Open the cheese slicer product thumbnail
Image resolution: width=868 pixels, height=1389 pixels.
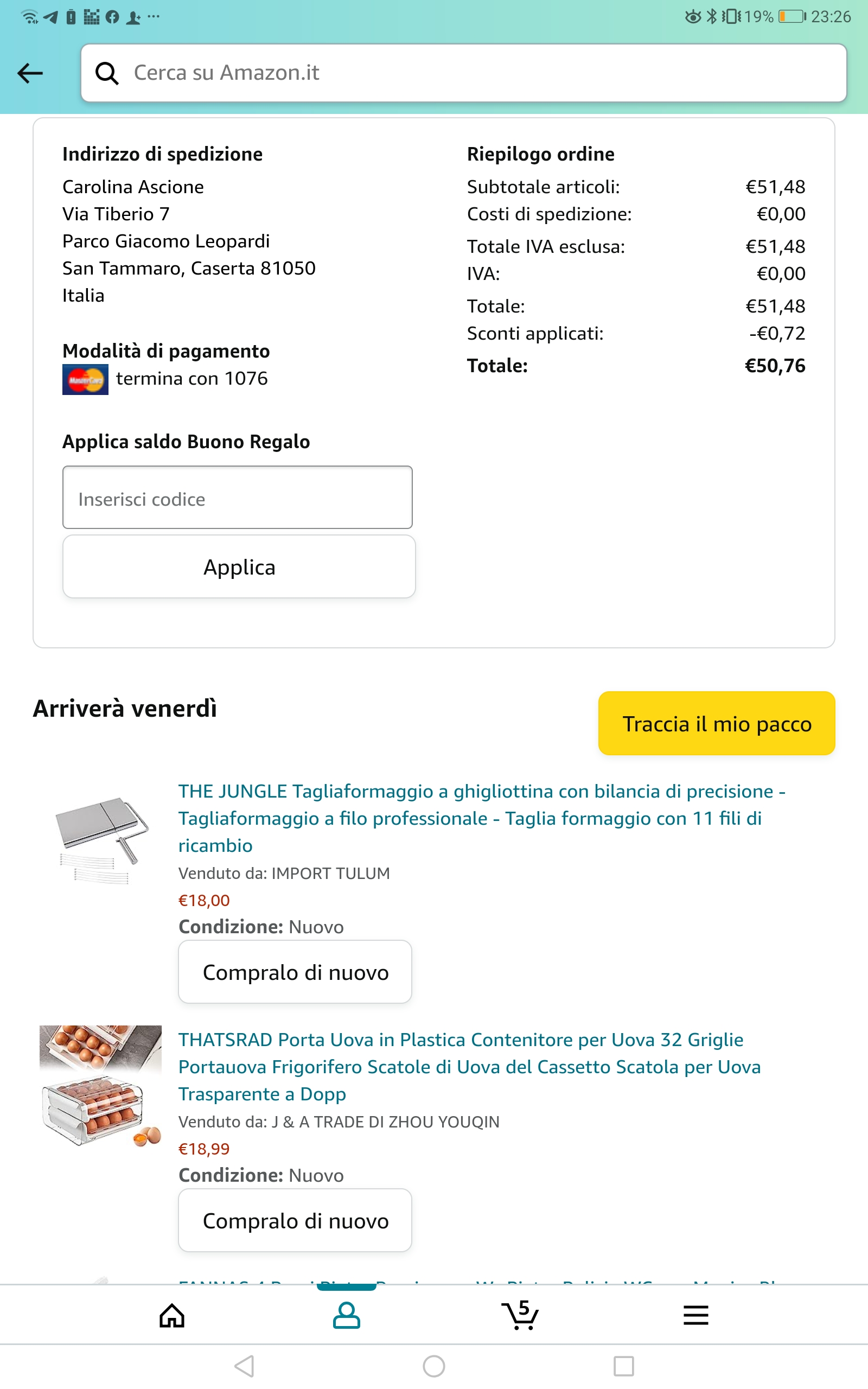click(x=101, y=840)
